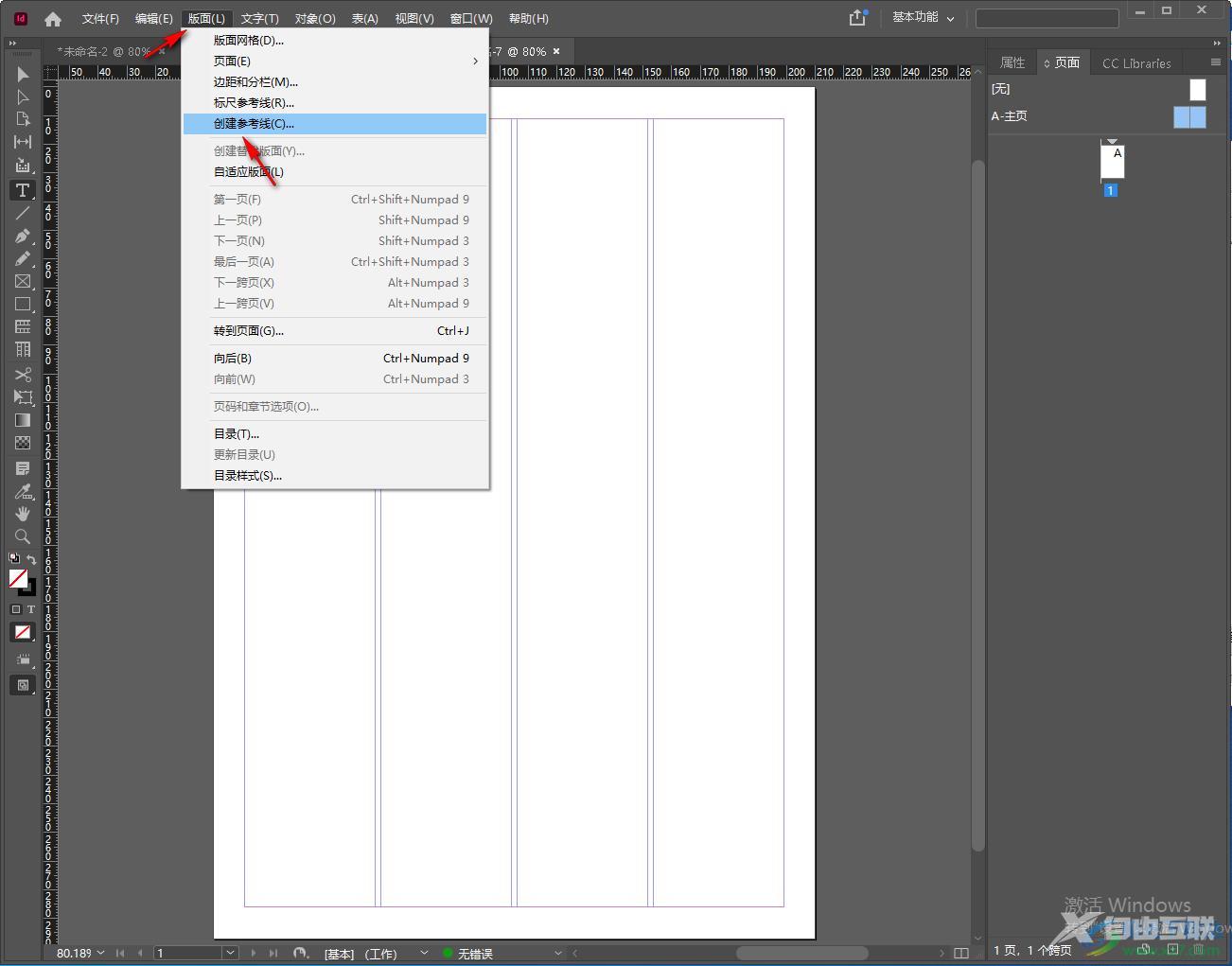The width and height of the screenshot is (1232, 966).
Task: Toggle formatting affects container
Action: tap(16, 609)
